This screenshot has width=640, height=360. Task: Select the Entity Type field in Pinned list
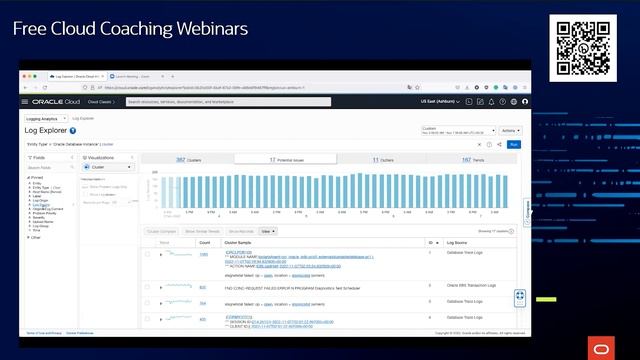pos(41,187)
